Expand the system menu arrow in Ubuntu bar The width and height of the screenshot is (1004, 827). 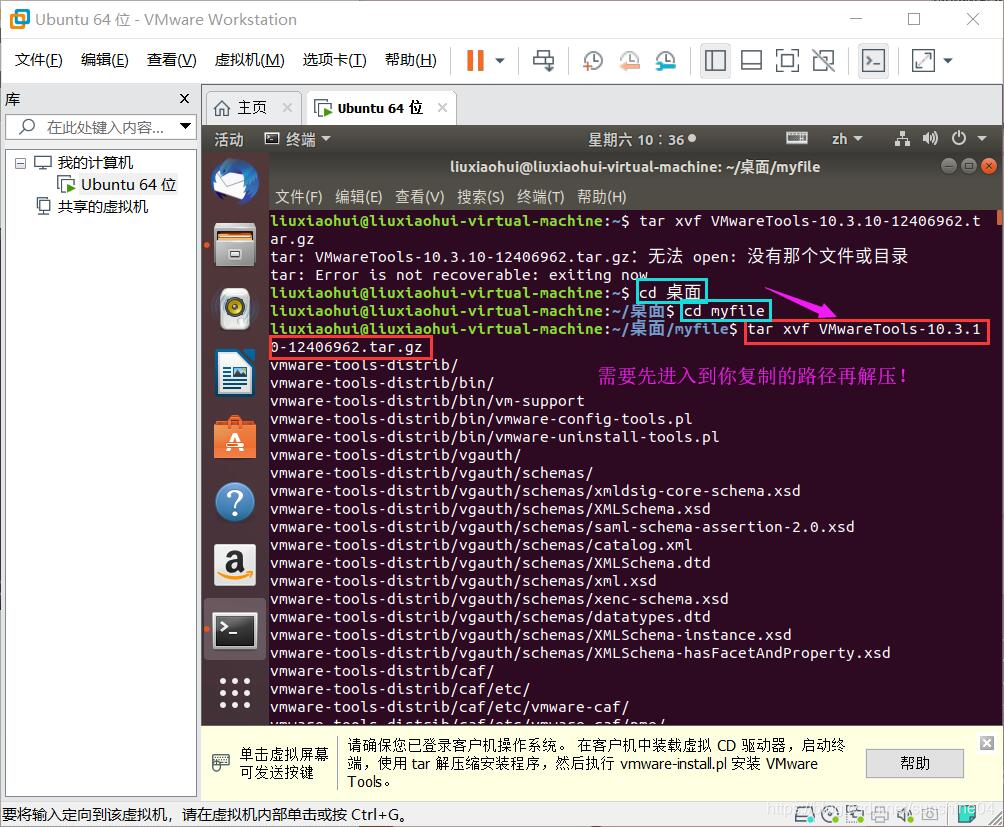pos(982,139)
